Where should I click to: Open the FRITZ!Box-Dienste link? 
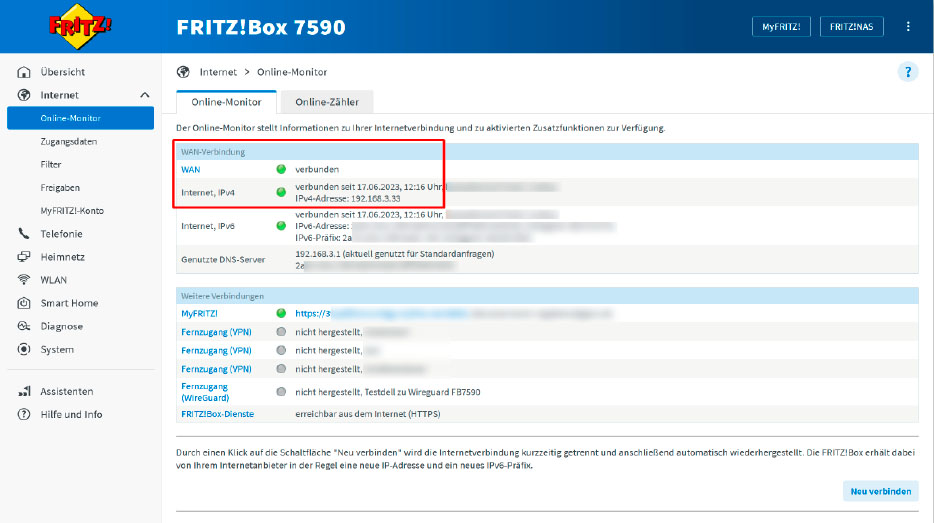pos(217,414)
